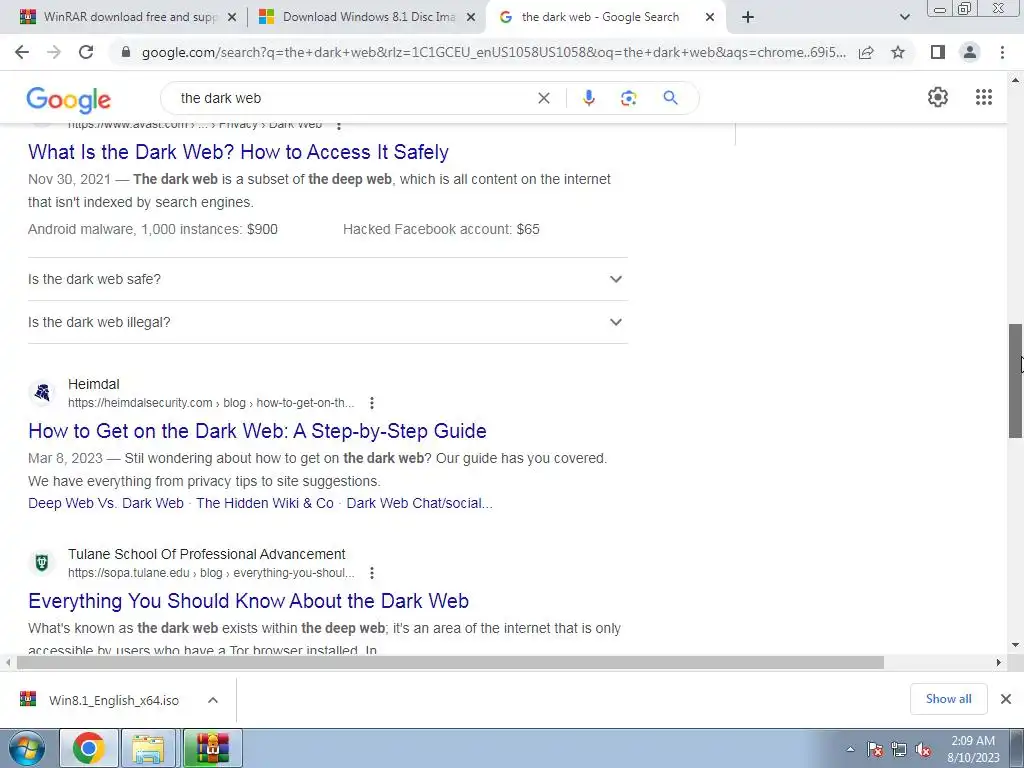Share this page from address bar
Viewport: 1024px width, 768px height.
pyautogui.click(x=866, y=52)
